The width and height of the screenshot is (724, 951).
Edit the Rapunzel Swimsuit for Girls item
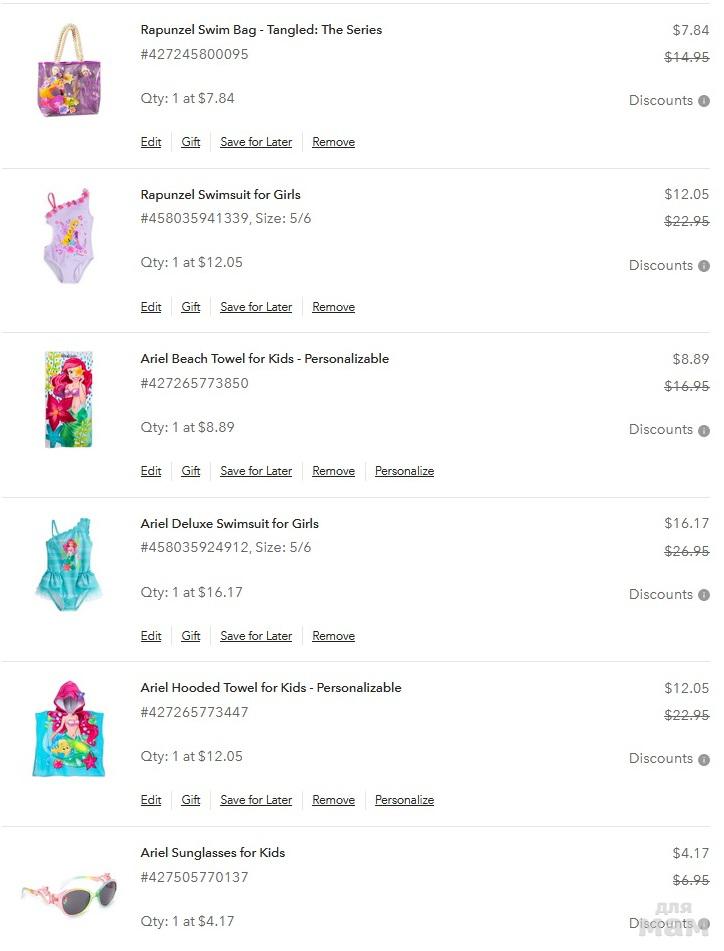(x=151, y=308)
